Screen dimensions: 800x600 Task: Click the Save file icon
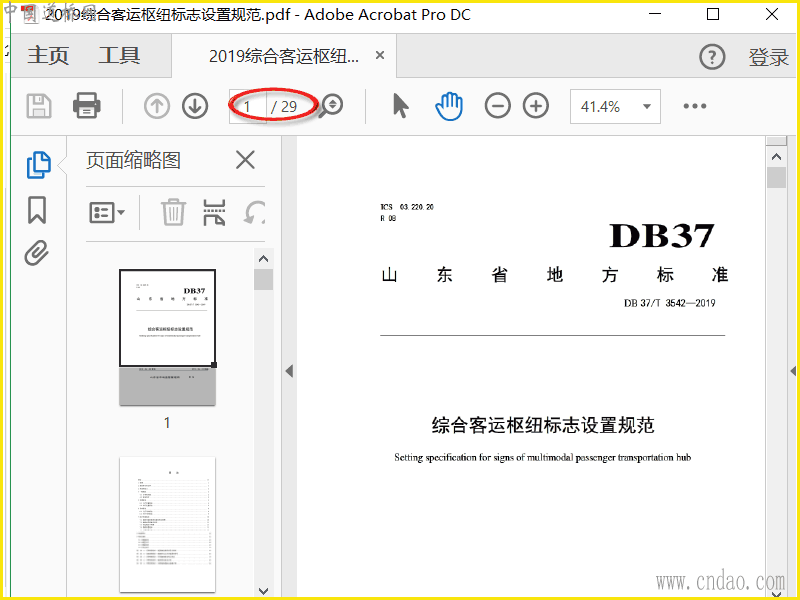click(39, 106)
